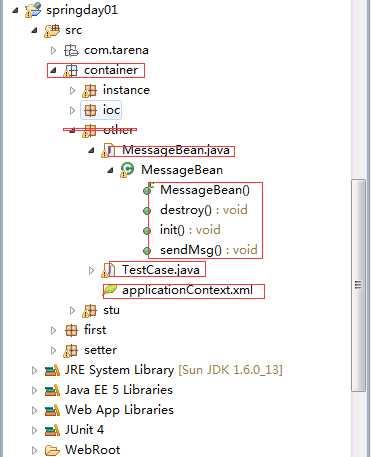Image resolution: width=371 pixels, height=457 pixels.
Task: Click the ioc package icon
Action: (90, 110)
